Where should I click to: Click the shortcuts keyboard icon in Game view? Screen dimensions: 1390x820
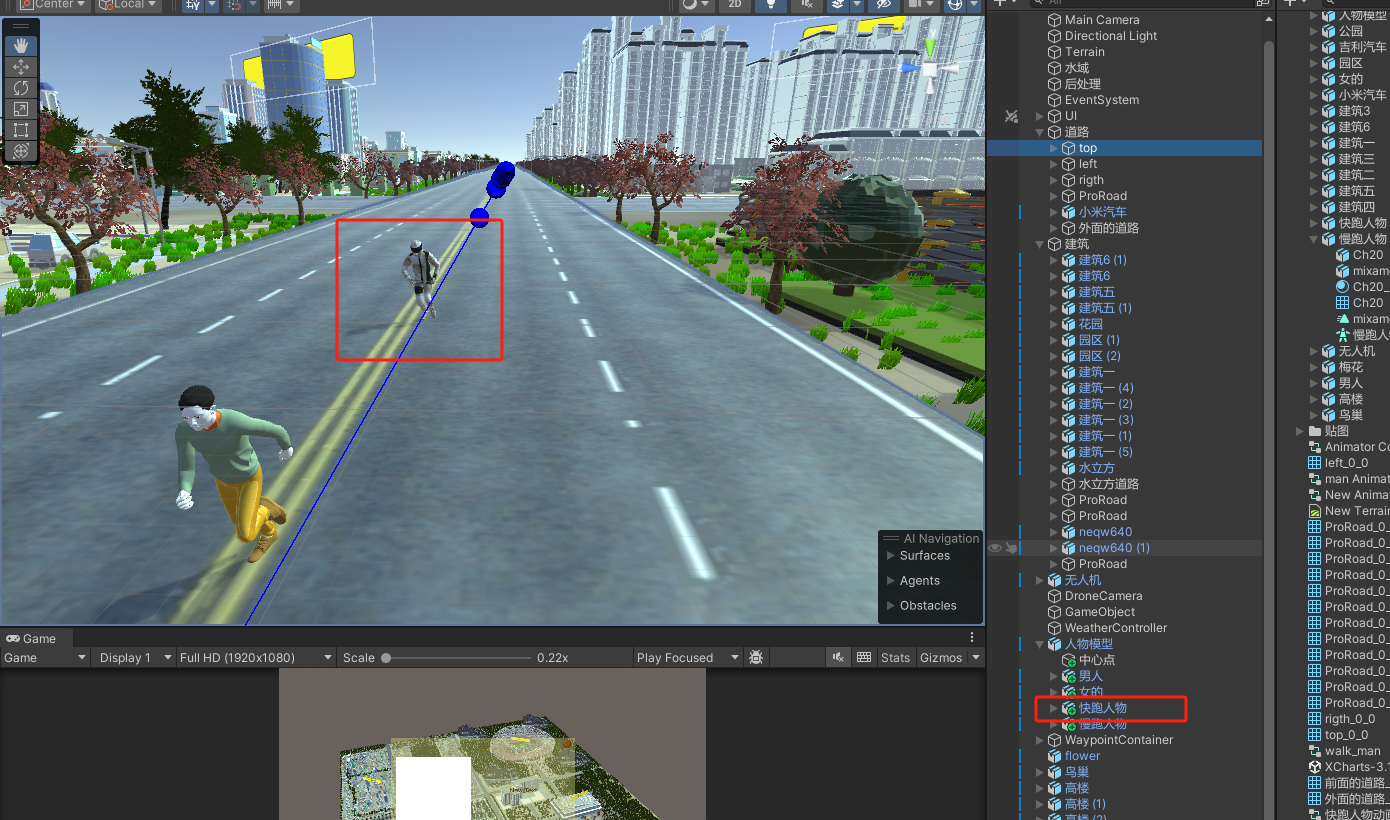coord(865,657)
